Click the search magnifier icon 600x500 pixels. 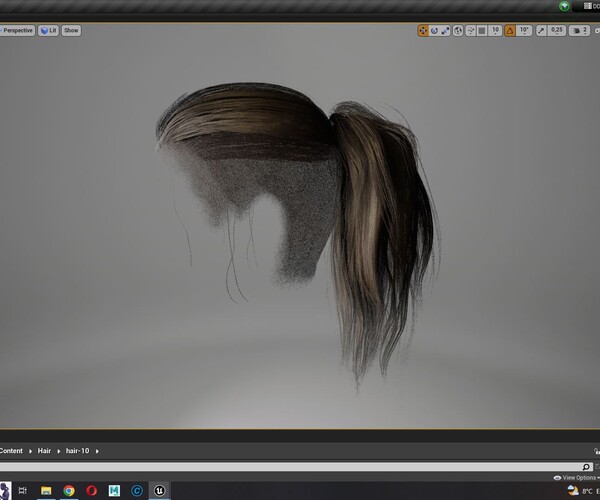click(586, 467)
